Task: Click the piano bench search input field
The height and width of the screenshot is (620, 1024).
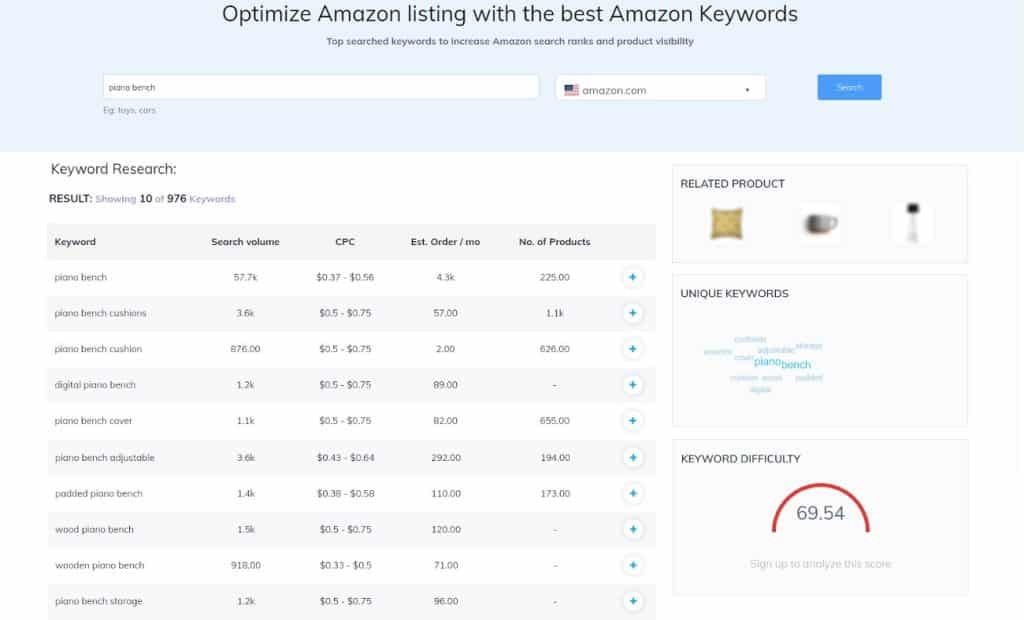Action: tap(320, 87)
